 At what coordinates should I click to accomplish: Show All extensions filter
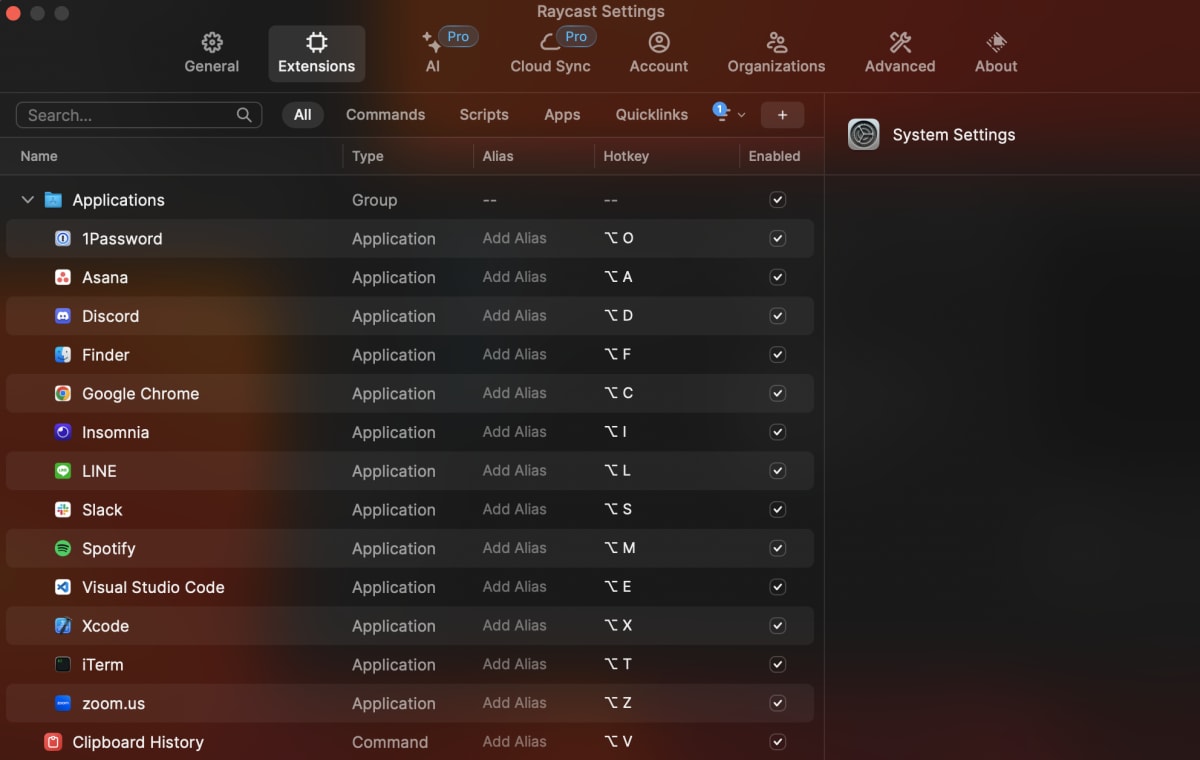pyautogui.click(x=303, y=115)
